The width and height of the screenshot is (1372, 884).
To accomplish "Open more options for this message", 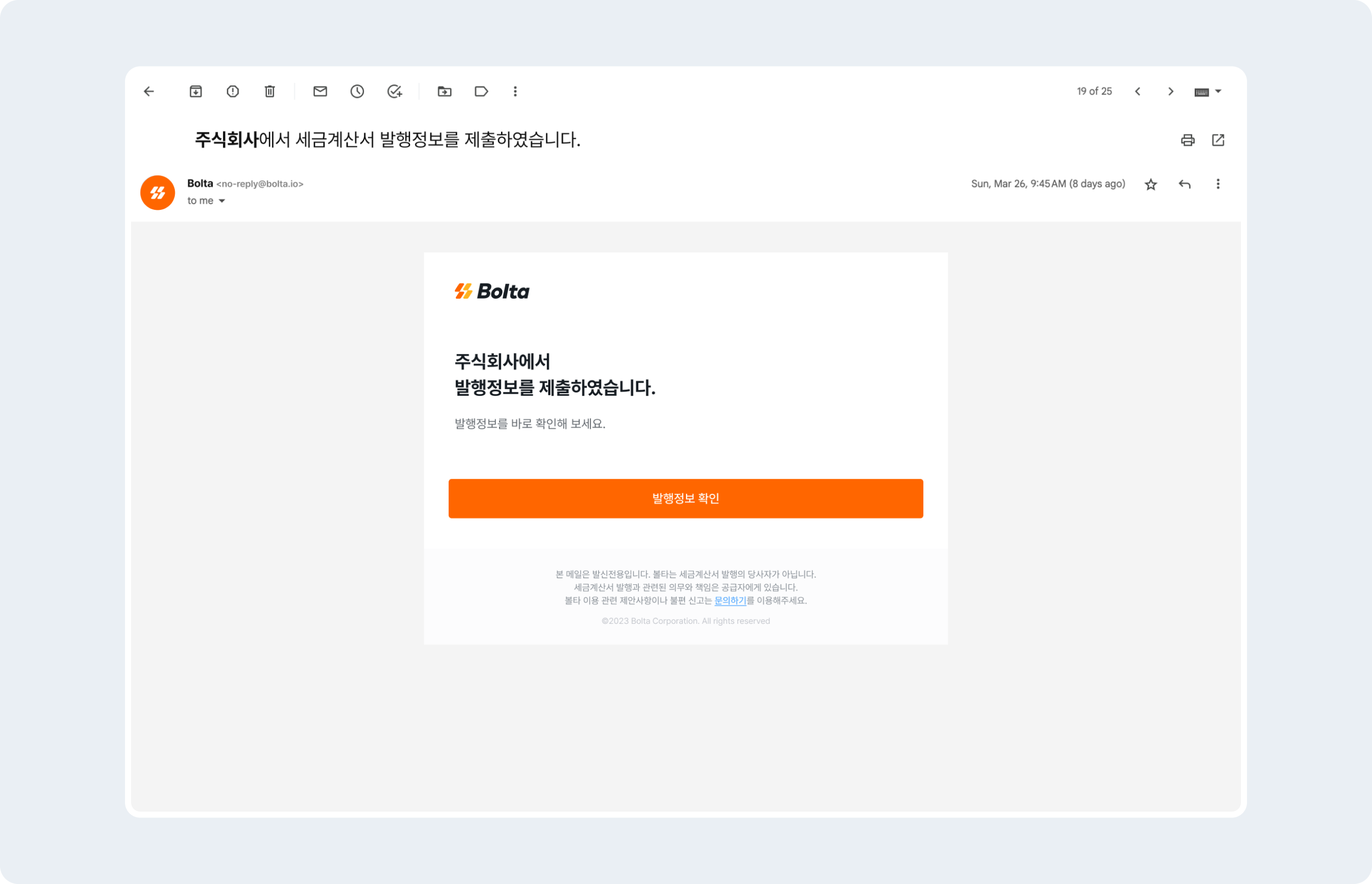I will coord(1217,184).
